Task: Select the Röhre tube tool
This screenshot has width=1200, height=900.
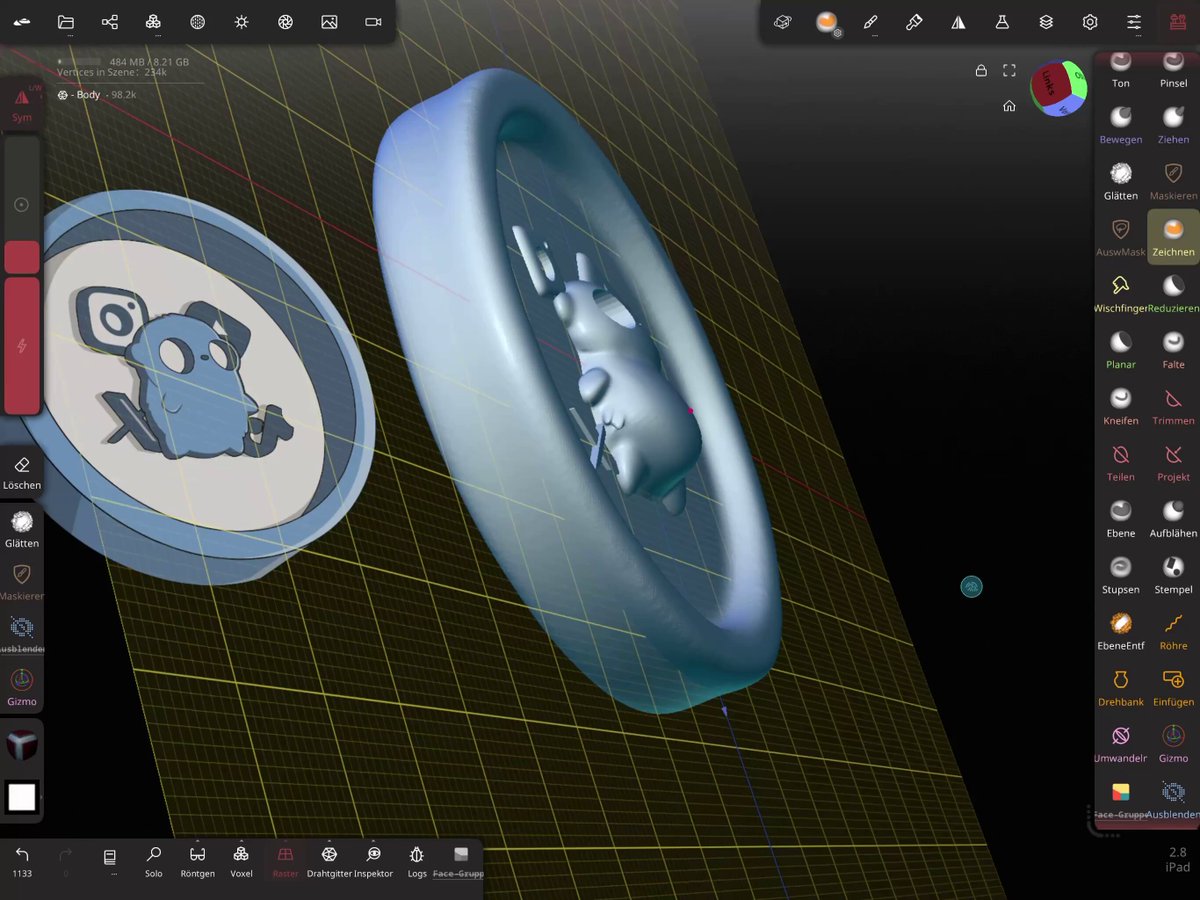Action: click(x=1173, y=631)
